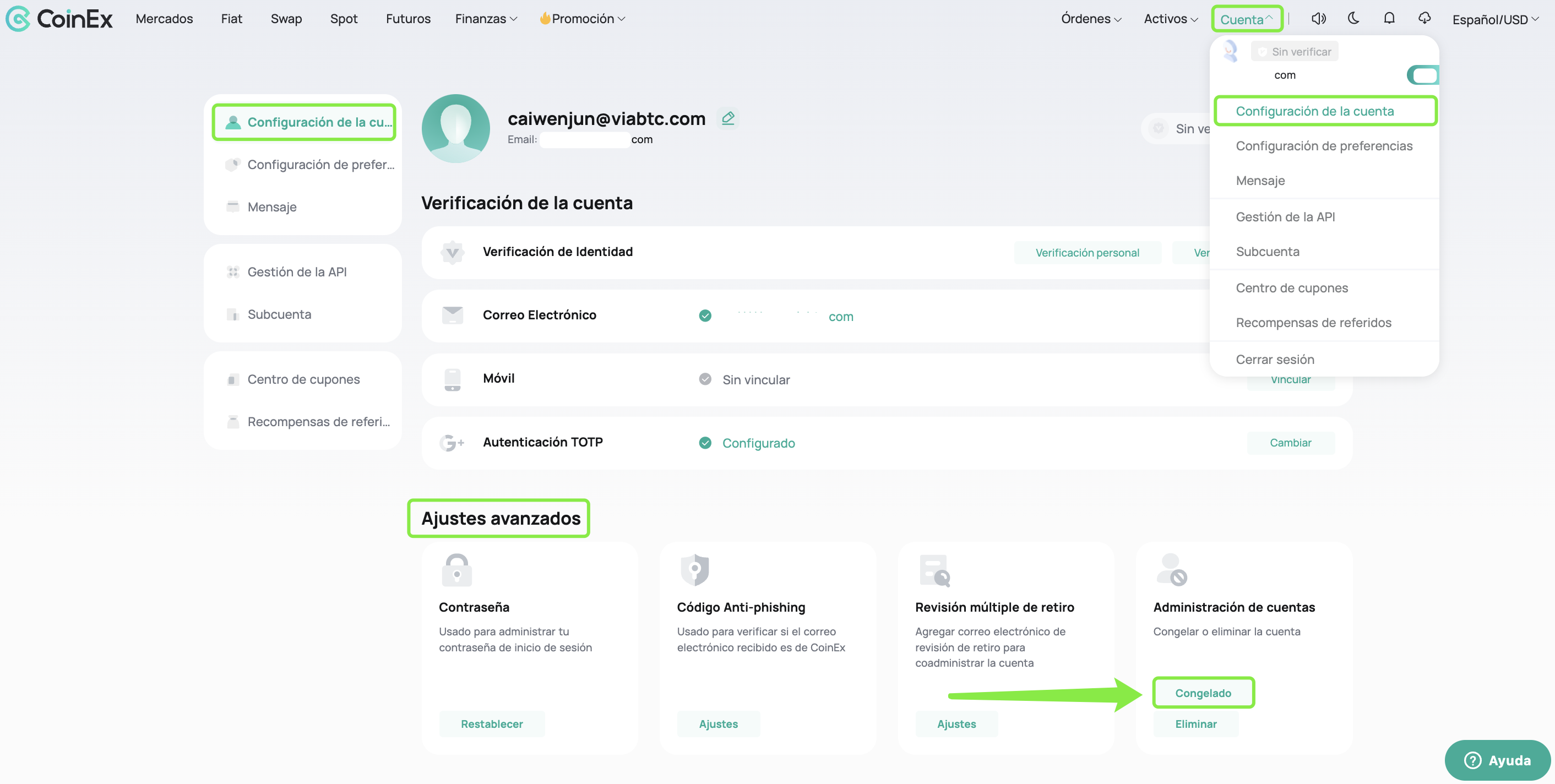Click the Sin verificar badge in dropdown
Image resolution: width=1555 pixels, height=784 pixels.
pyautogui.click(x=1294, y=52)
